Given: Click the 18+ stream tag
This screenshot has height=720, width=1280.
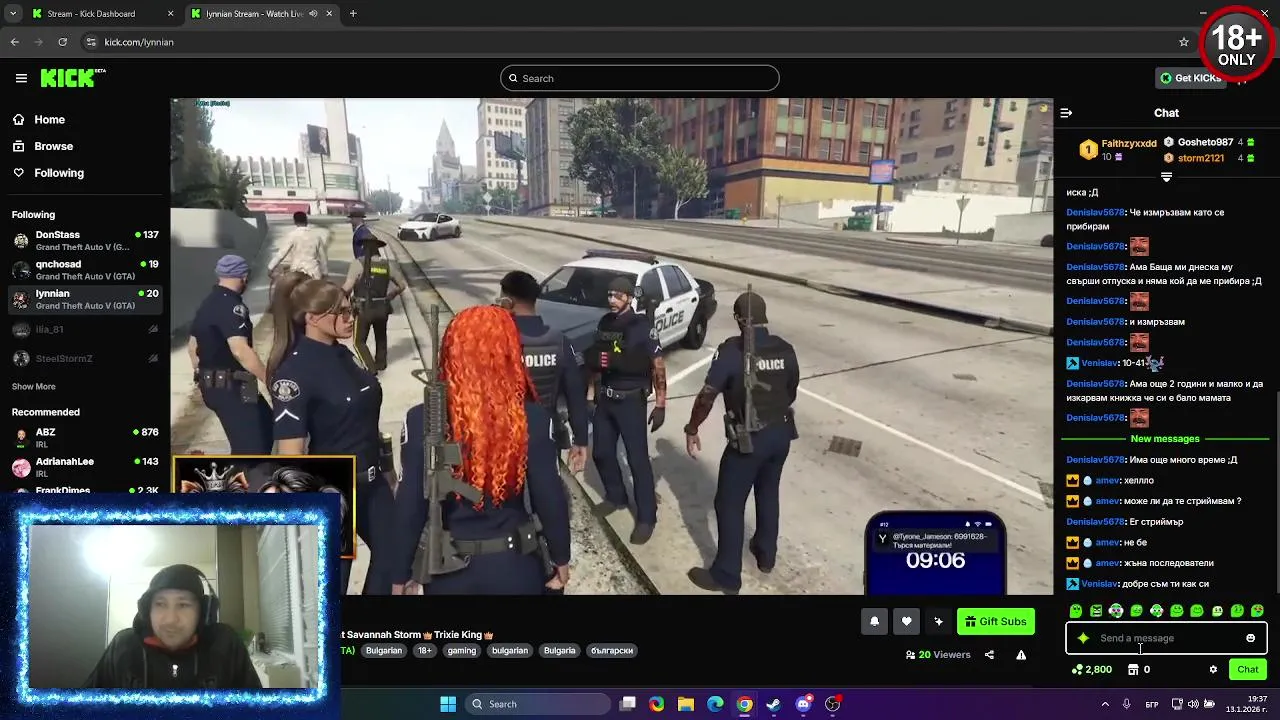Looking at the screenshot, I should click(424, 650).
